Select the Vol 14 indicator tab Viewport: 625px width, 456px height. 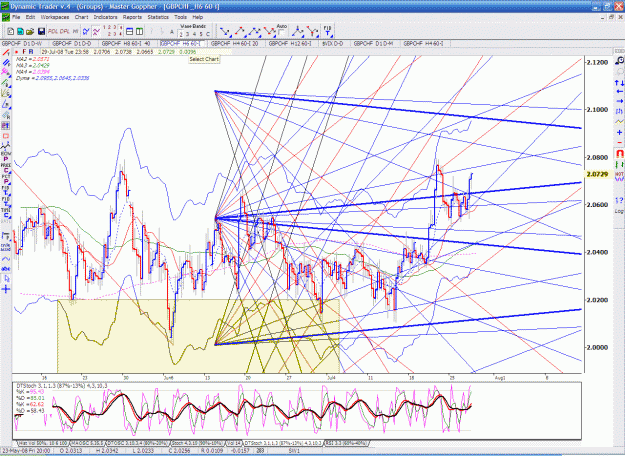tap(234, 443)
